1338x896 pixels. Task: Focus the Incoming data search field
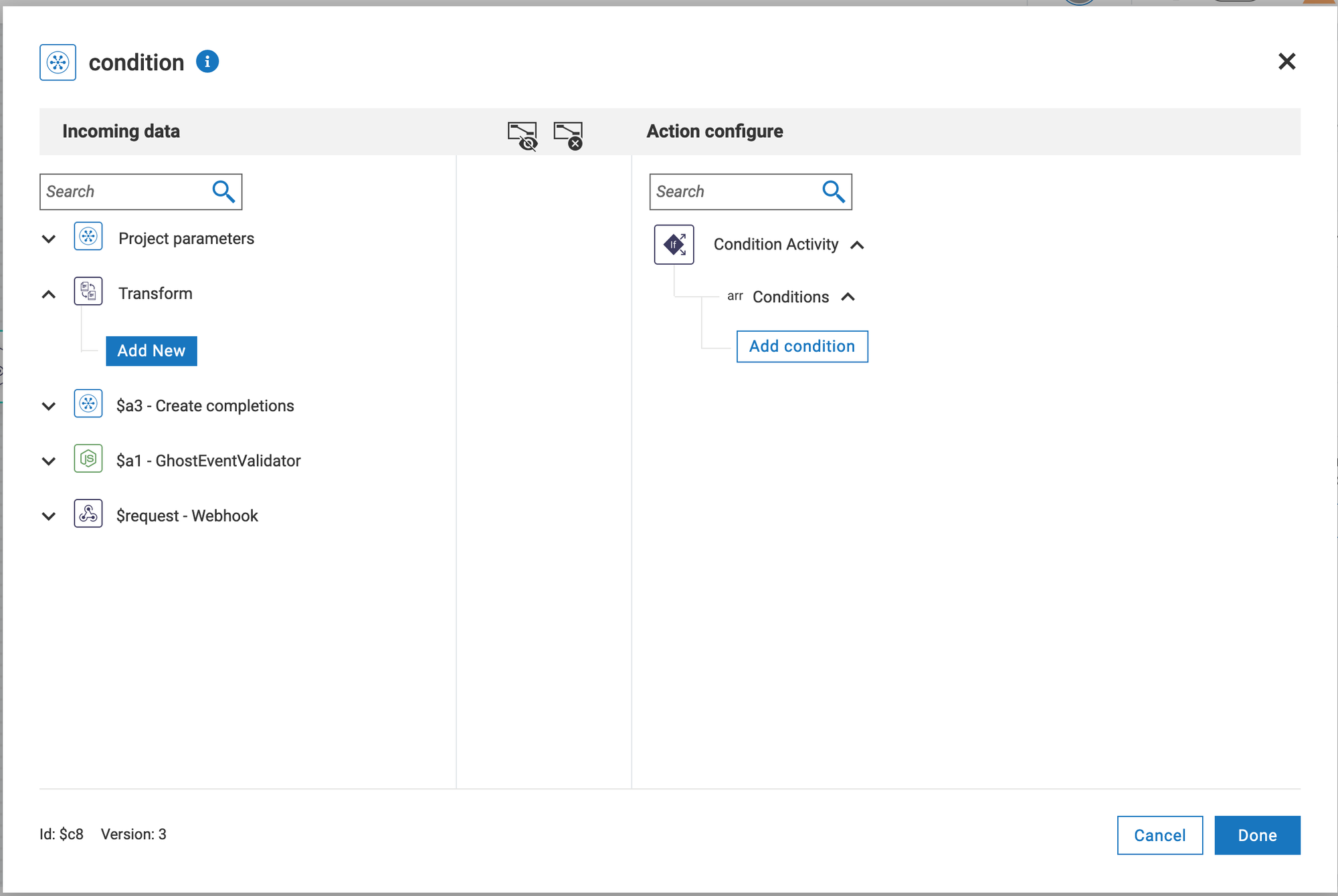click(126, 192)
